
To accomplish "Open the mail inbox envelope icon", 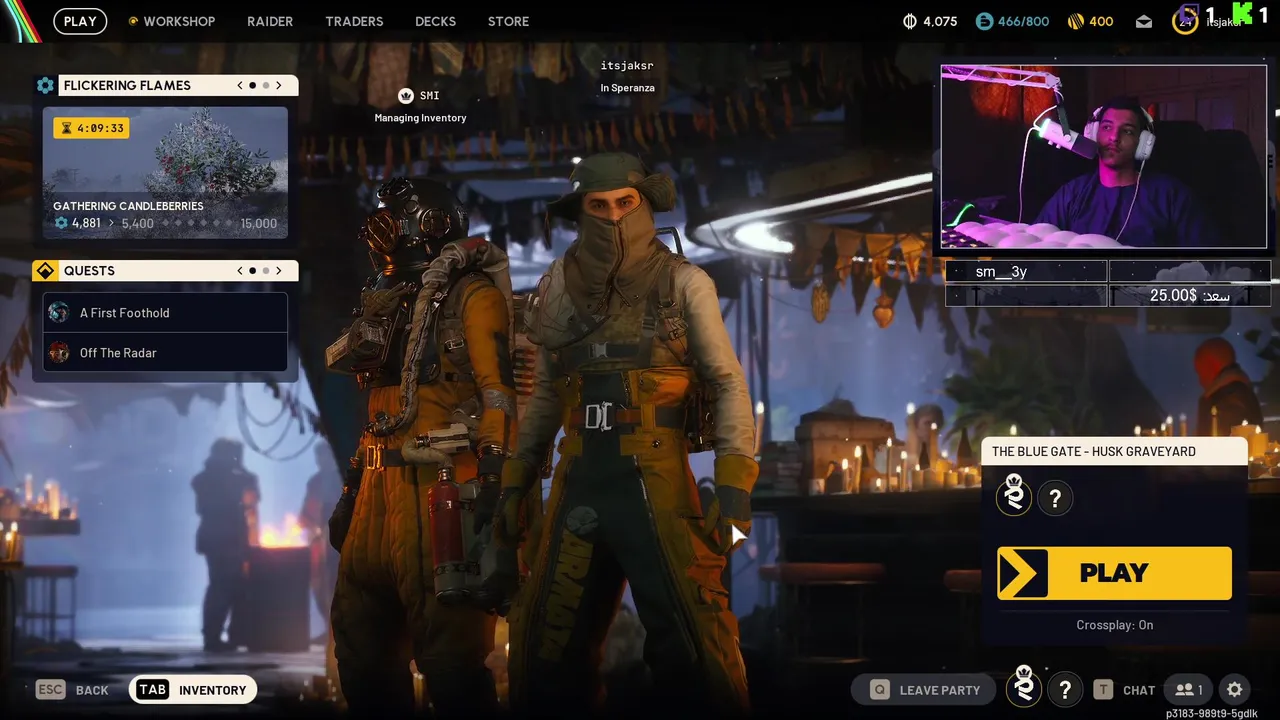I will pyautogui.click(x=1144, y=21).
